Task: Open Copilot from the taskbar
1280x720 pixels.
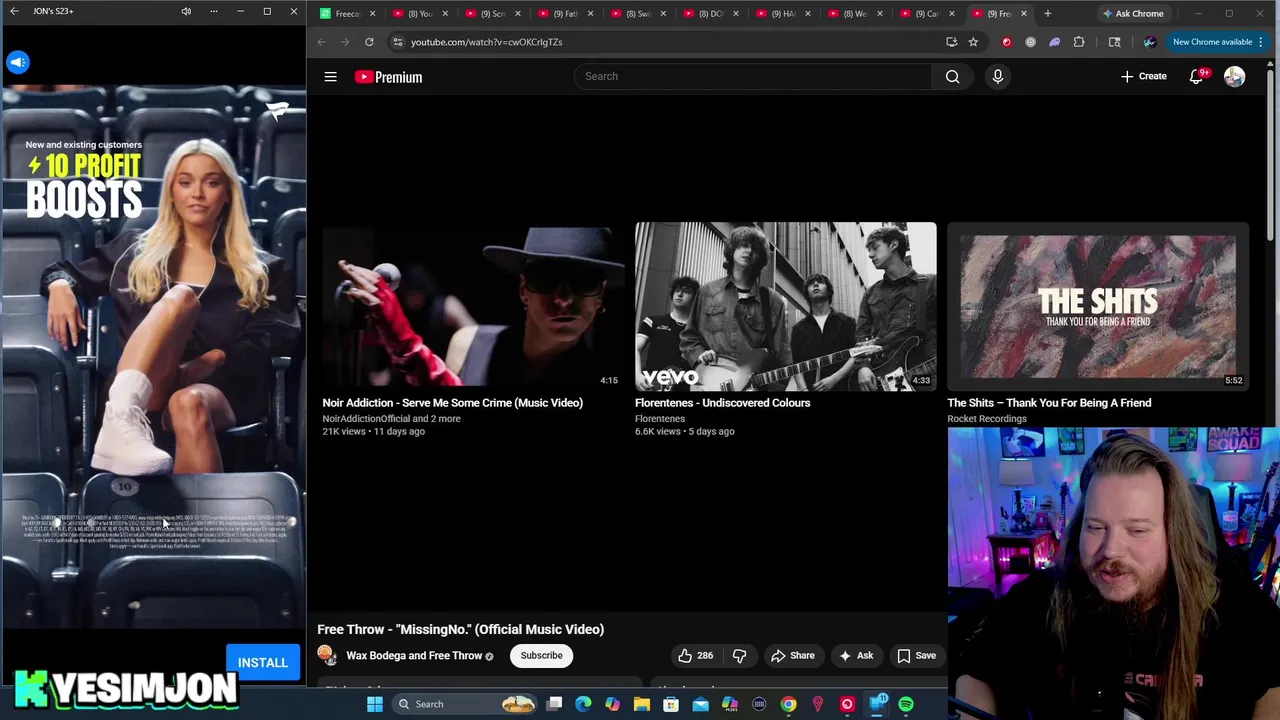Action: click(x=612, y=704)
